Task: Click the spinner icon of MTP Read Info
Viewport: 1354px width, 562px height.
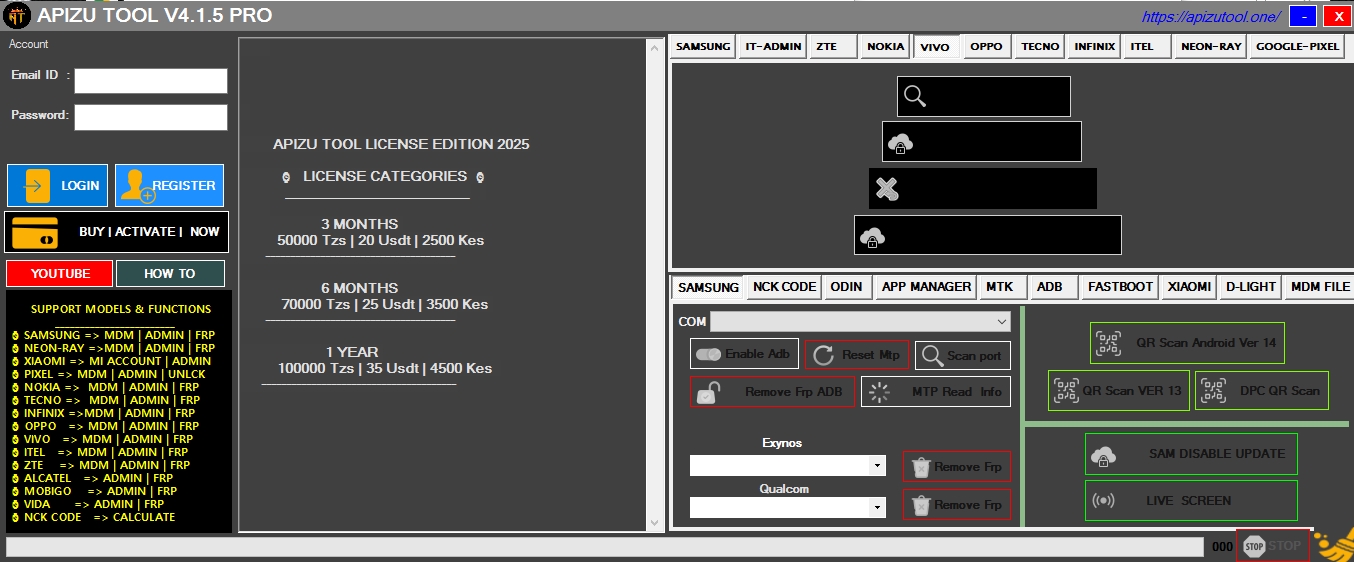Action: tap(879, 392)
